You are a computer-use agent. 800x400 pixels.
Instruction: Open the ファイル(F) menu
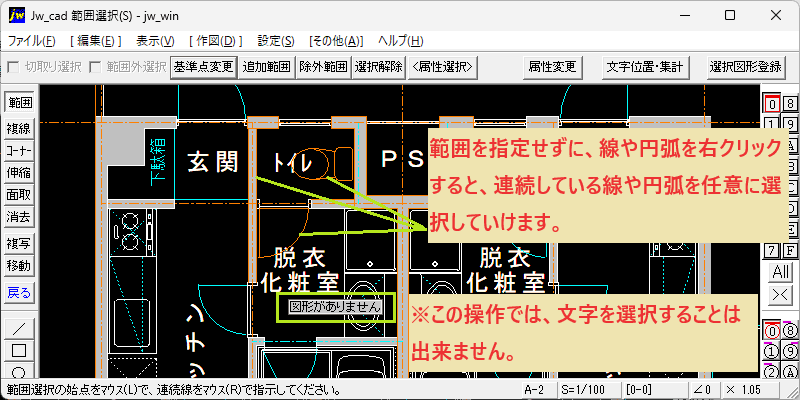click(32, 41)
